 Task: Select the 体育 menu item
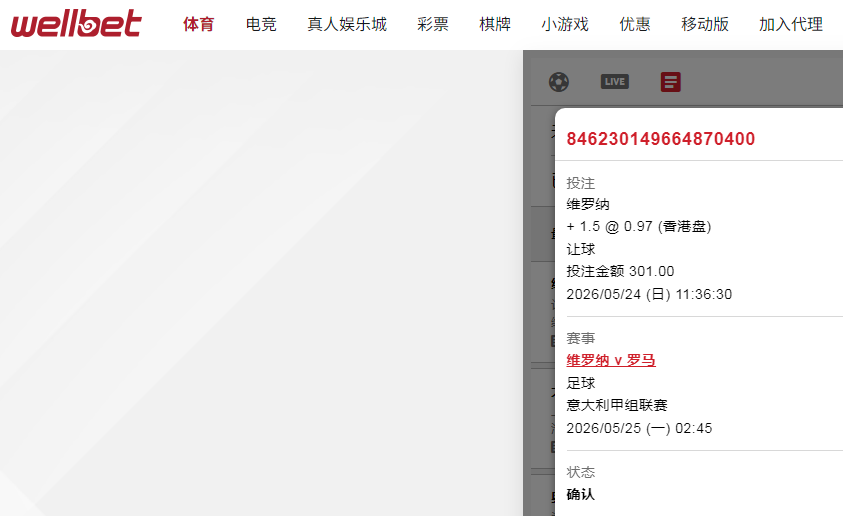point(198,24)
